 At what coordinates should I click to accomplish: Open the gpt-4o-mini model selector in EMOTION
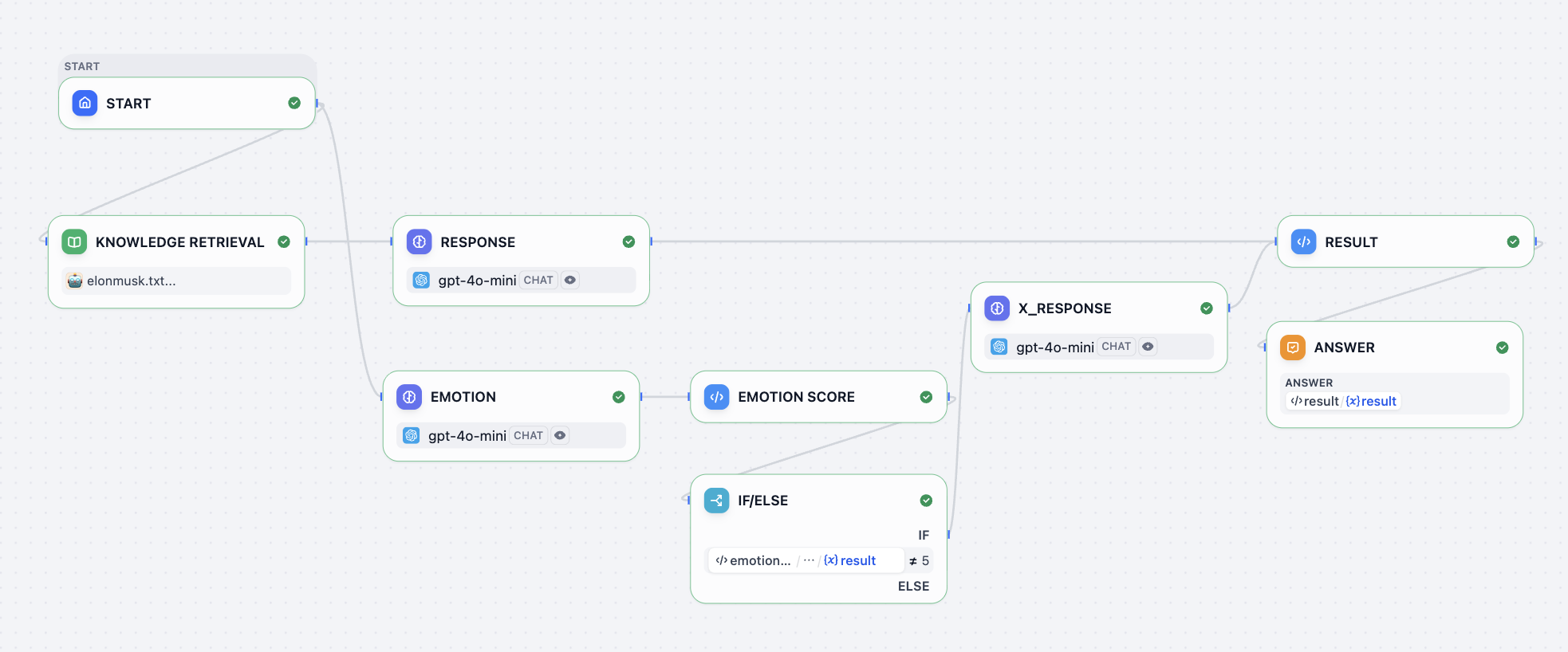click(467, 436)
